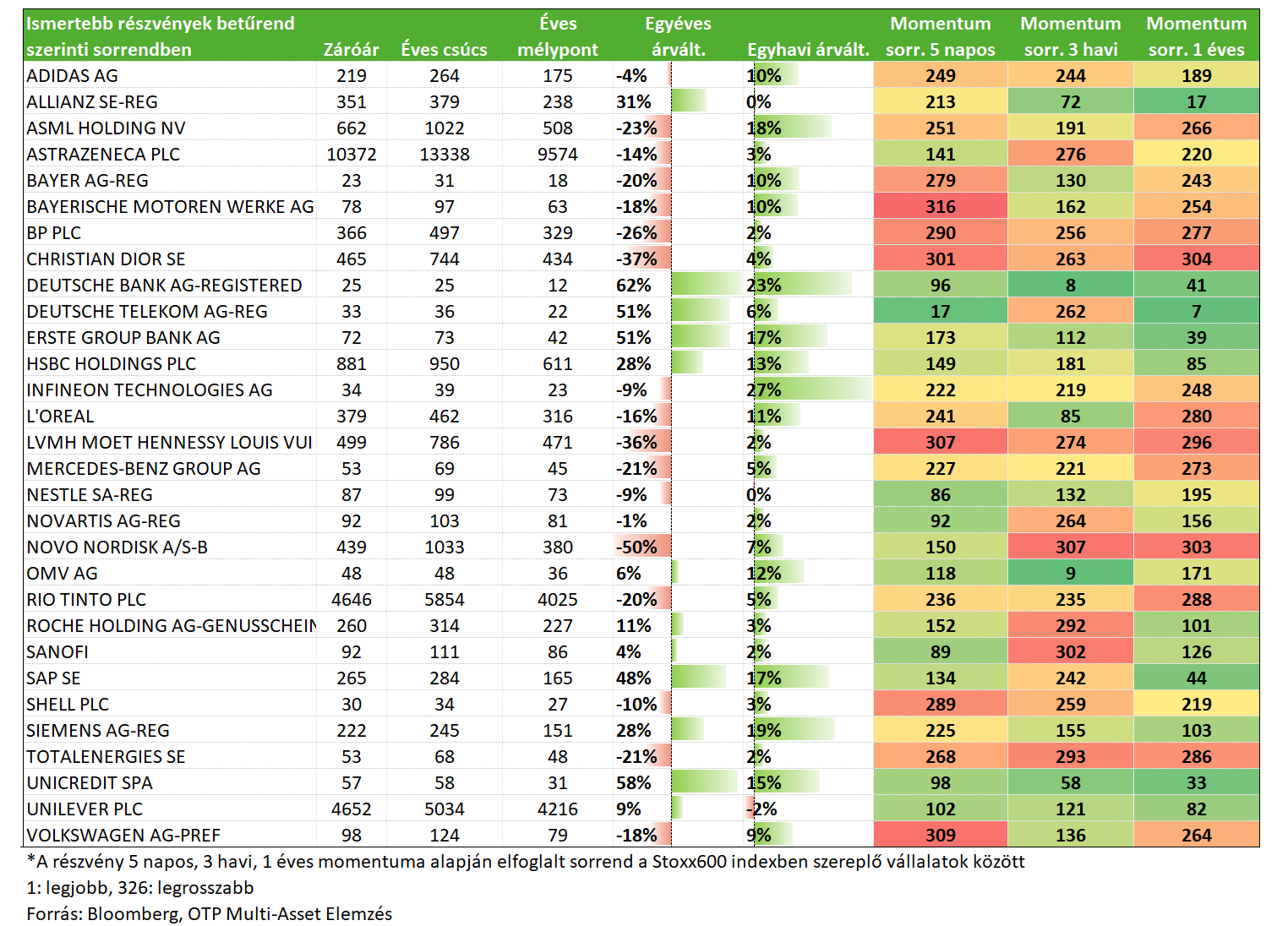Image resolution: width=1288 pixels, height=926 pixels.
Task: Click red cell 316 for BMW
Action: click(x=940, y=206)
